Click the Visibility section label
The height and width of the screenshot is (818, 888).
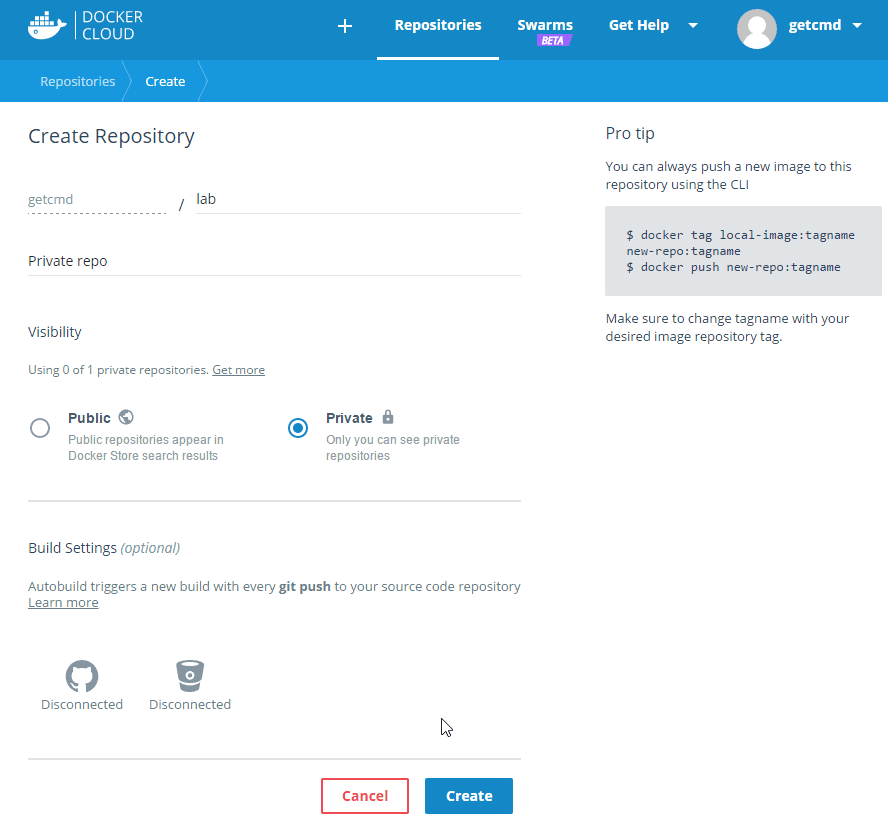55,332
